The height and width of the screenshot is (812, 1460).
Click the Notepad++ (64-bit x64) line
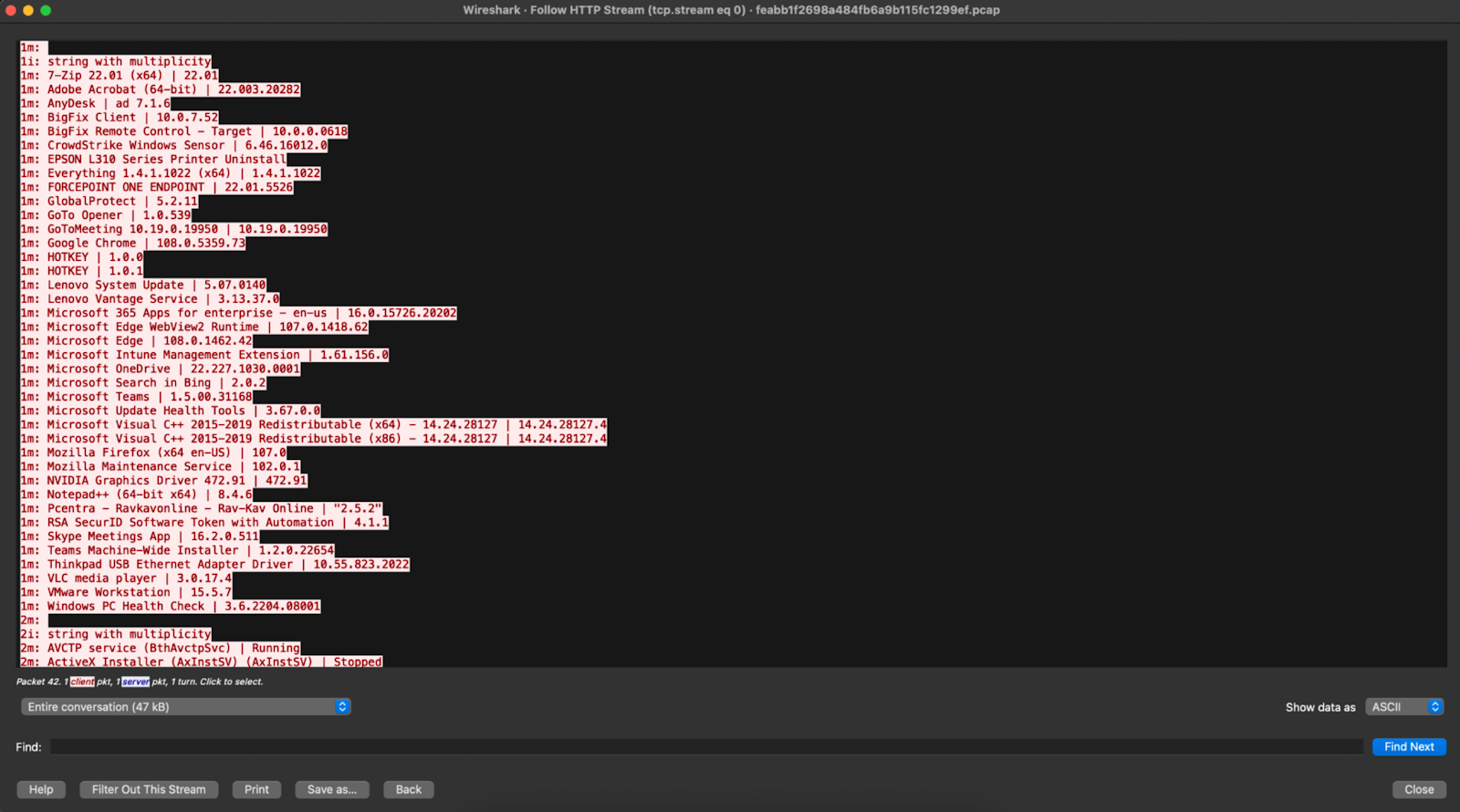(137, 494)
